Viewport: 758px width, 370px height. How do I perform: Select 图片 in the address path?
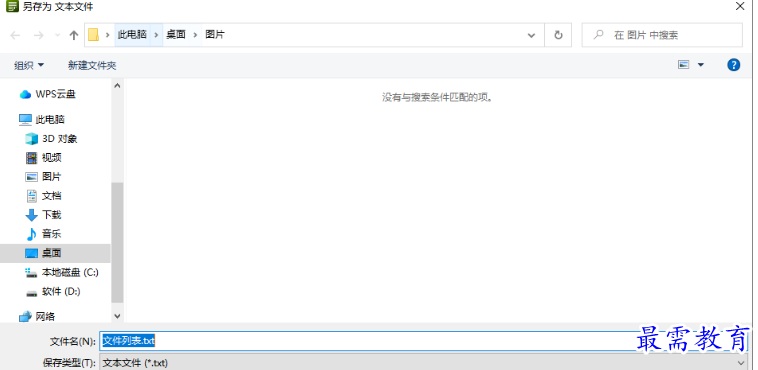[215, 35]
